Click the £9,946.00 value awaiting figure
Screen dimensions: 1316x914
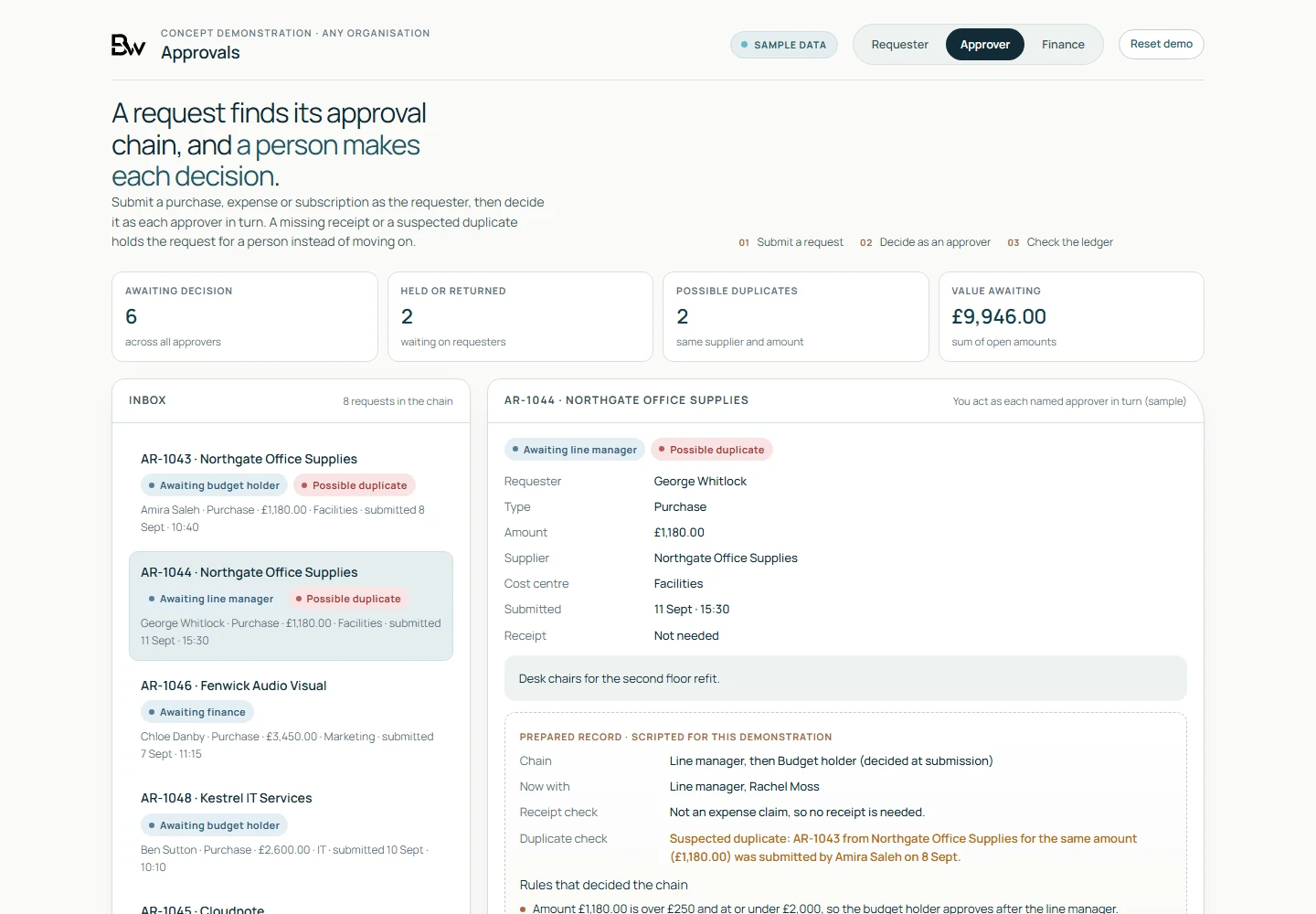[x=999, y=316]
